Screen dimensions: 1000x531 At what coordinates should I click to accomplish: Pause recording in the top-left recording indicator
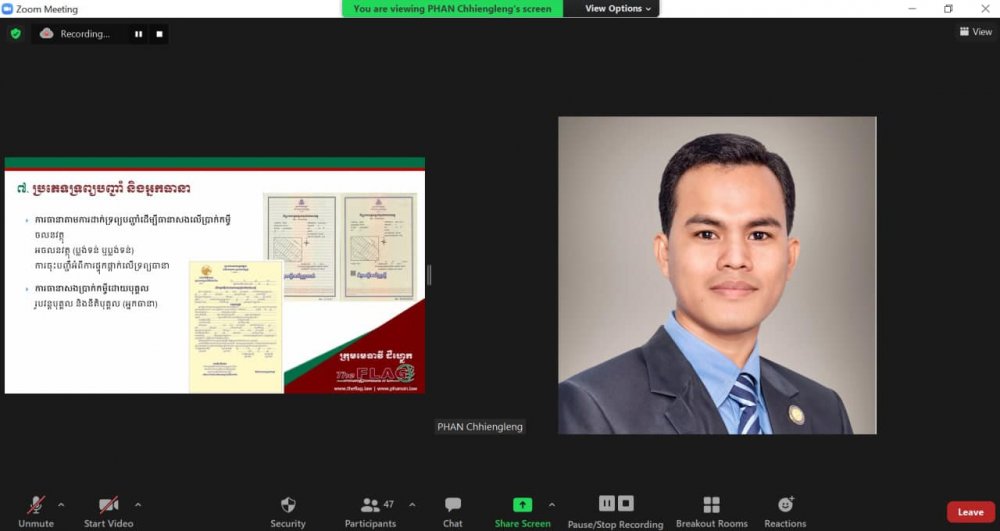tap(138, 34)
